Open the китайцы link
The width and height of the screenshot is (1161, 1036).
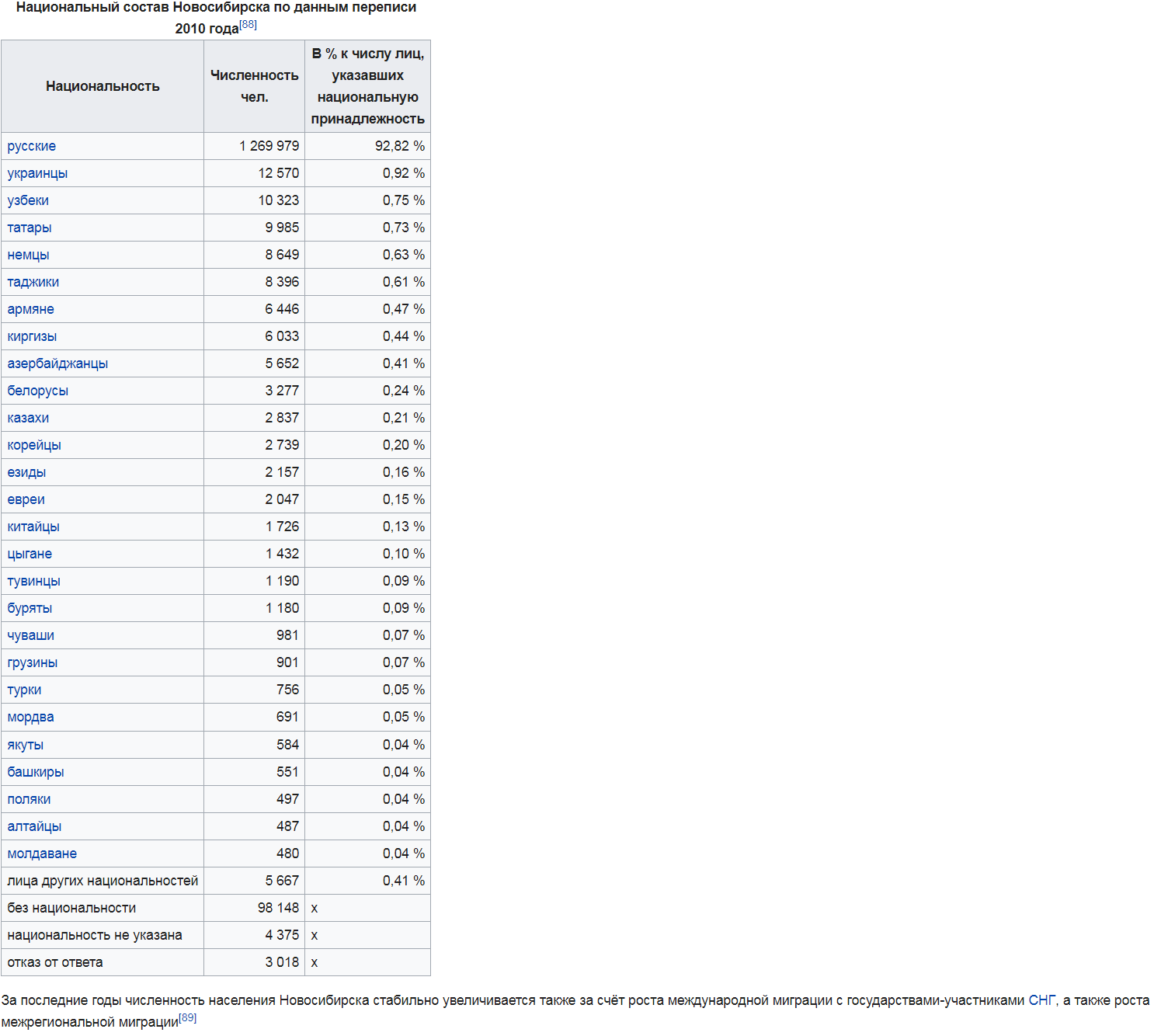(33, 527)
